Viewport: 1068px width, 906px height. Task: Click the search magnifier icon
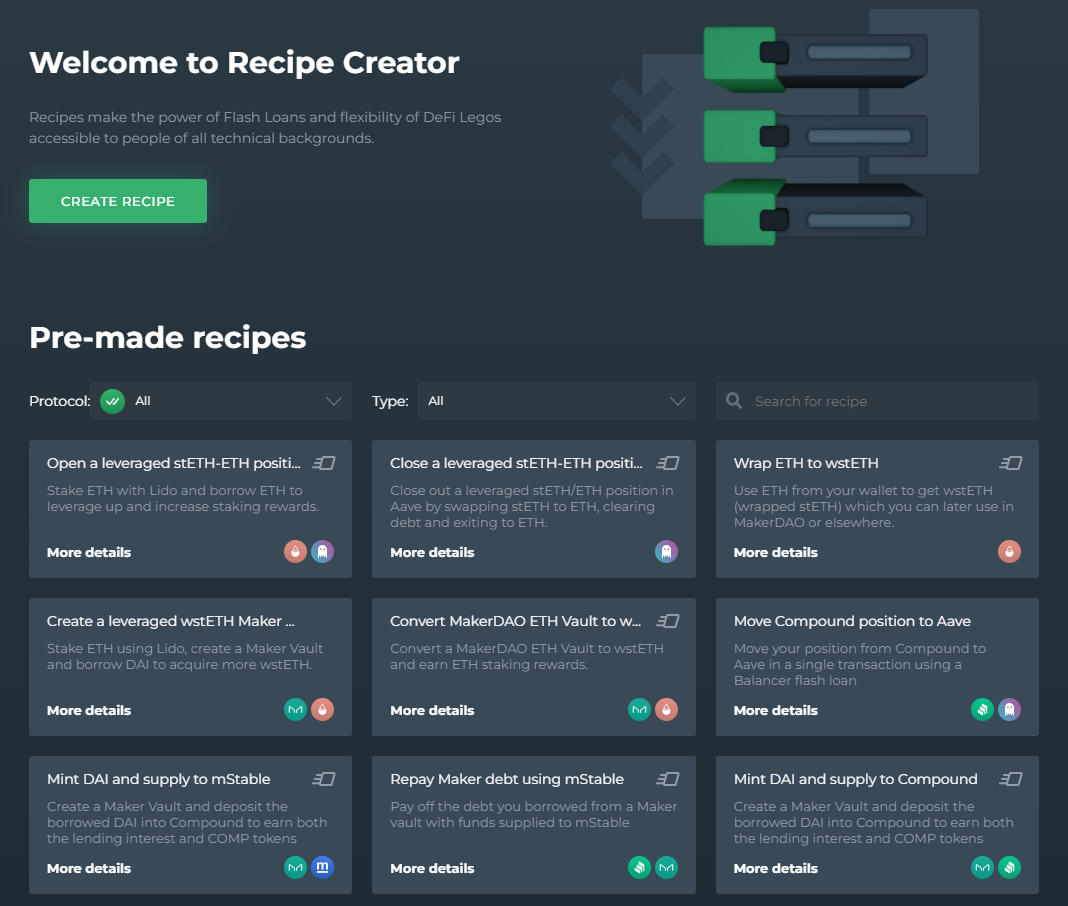(734, 401)
